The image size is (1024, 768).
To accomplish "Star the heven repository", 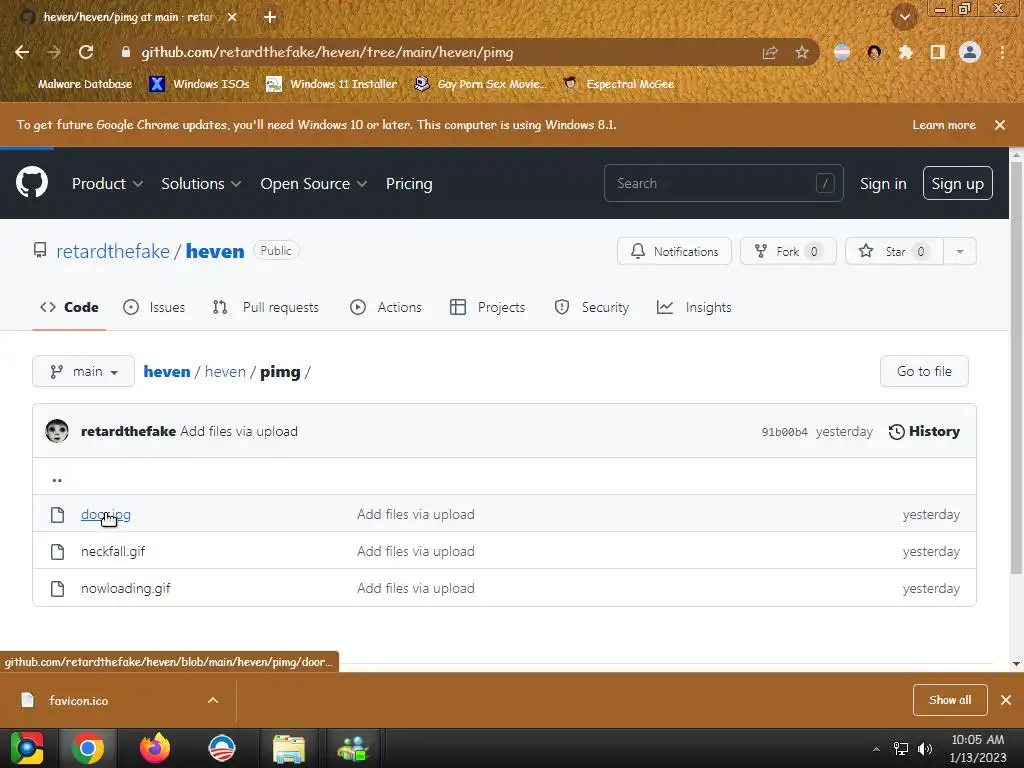I will [894, 251].
